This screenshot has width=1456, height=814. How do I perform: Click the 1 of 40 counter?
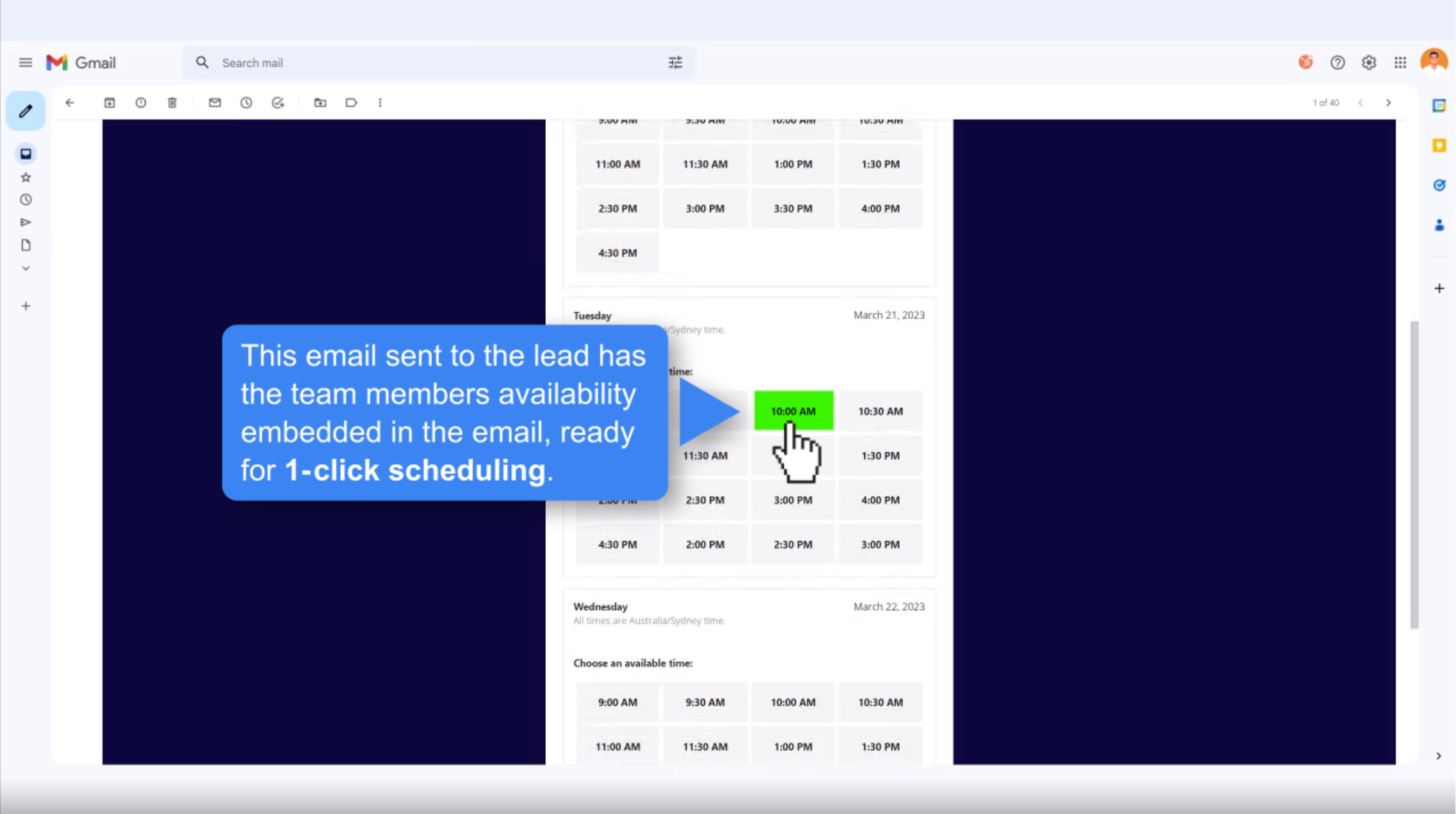(x=1326, y=103)
